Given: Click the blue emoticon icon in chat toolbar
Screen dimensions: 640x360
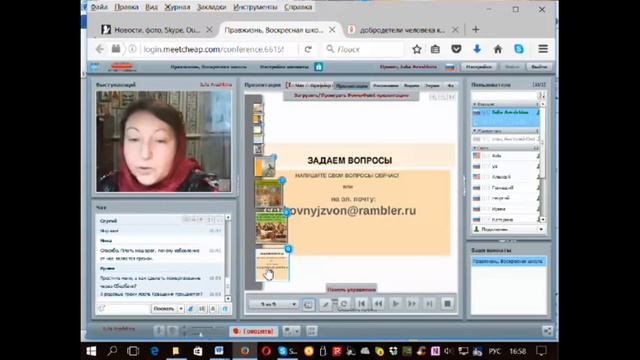Looking at the screenshot, I should pyautogui.click(x=190, y=309).
